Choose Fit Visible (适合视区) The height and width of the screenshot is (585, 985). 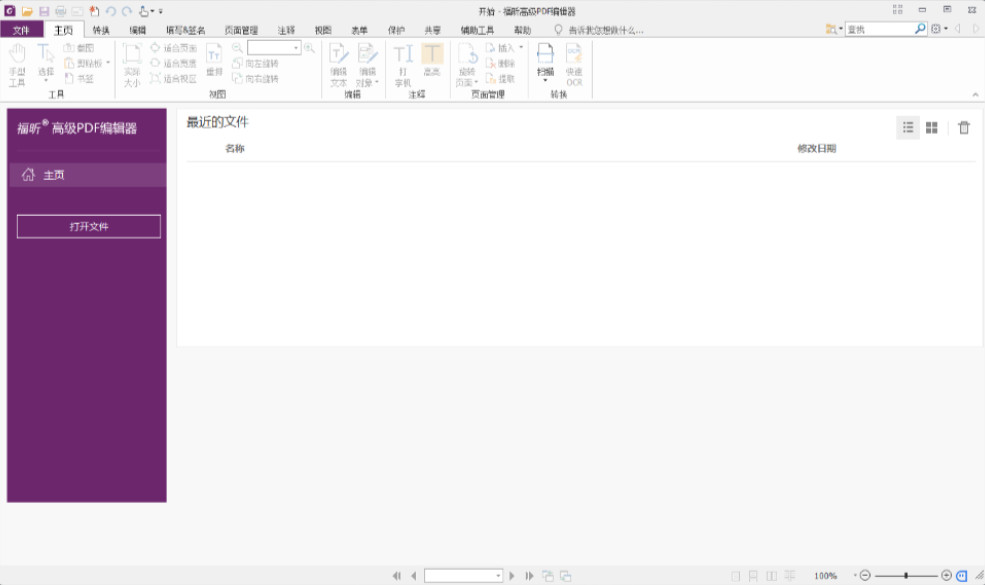[173, 79]
